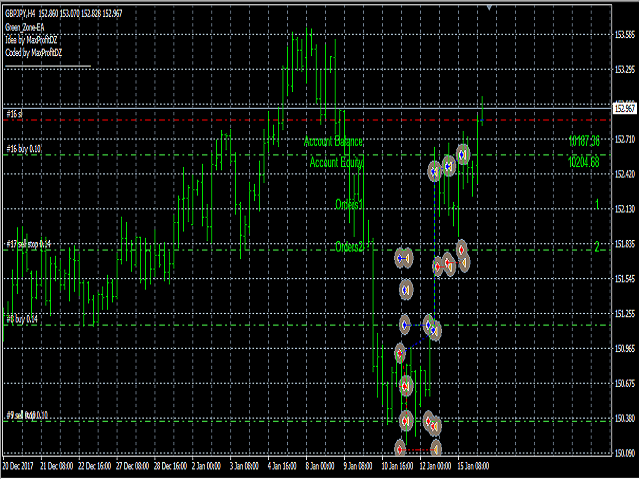Click the Orders2 label

tap(349, 247)
